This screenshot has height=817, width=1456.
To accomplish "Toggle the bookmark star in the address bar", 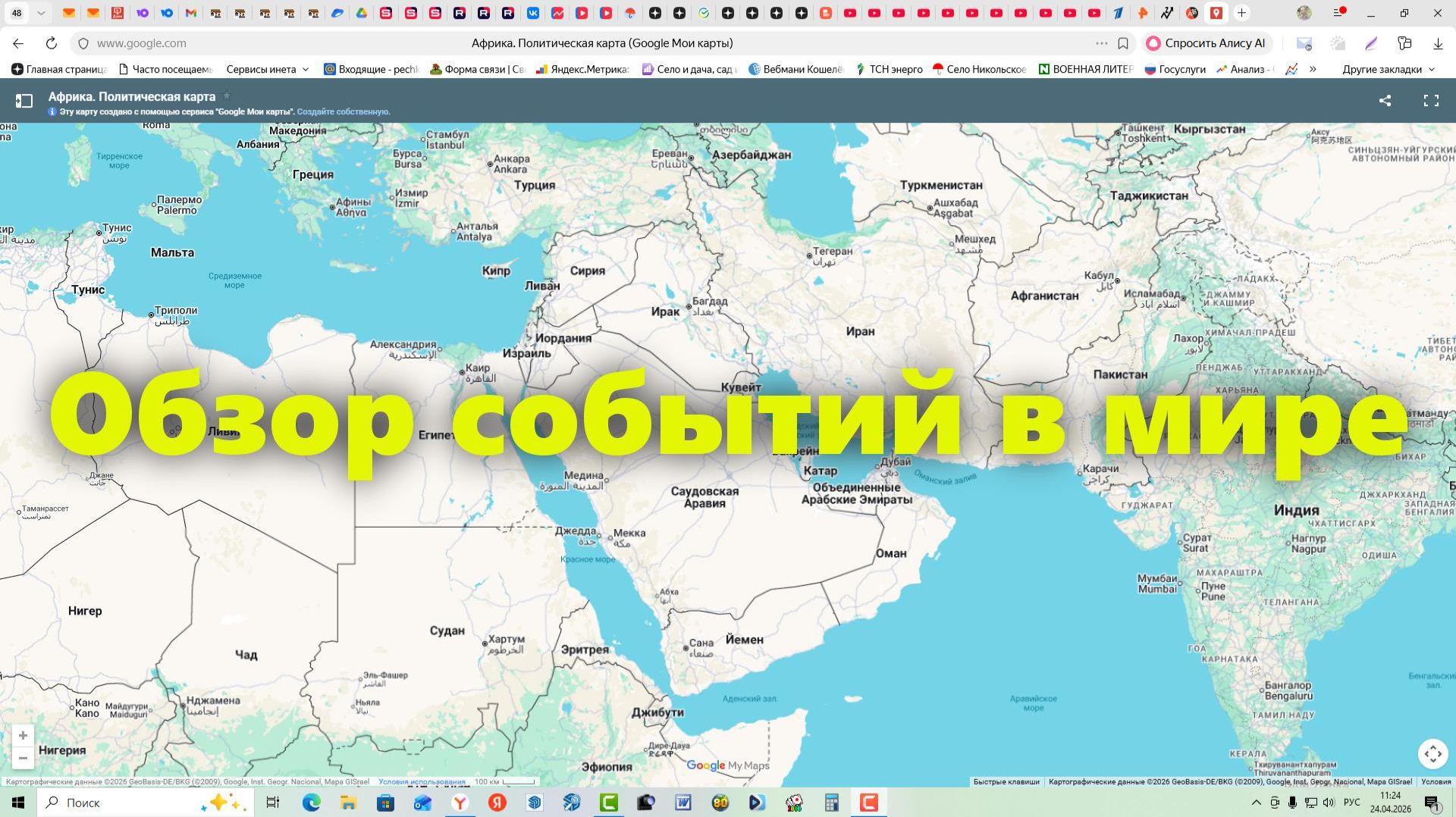I will tap(1122, 43).
